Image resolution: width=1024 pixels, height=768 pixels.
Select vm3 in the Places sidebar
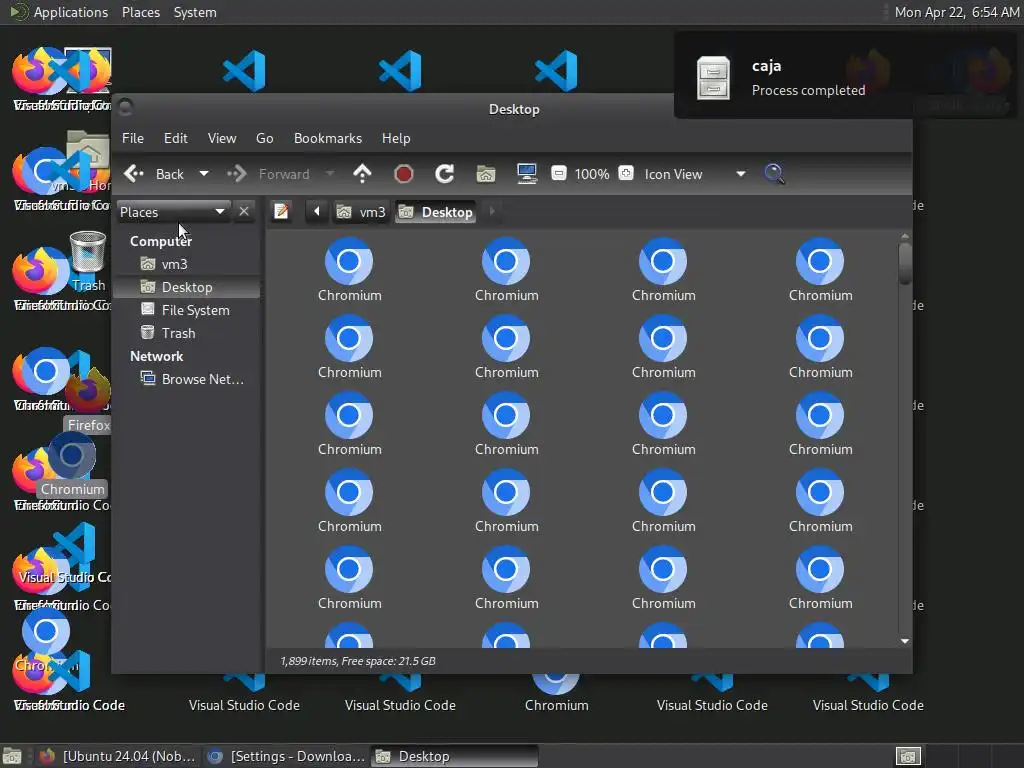(x=187, y=264)
